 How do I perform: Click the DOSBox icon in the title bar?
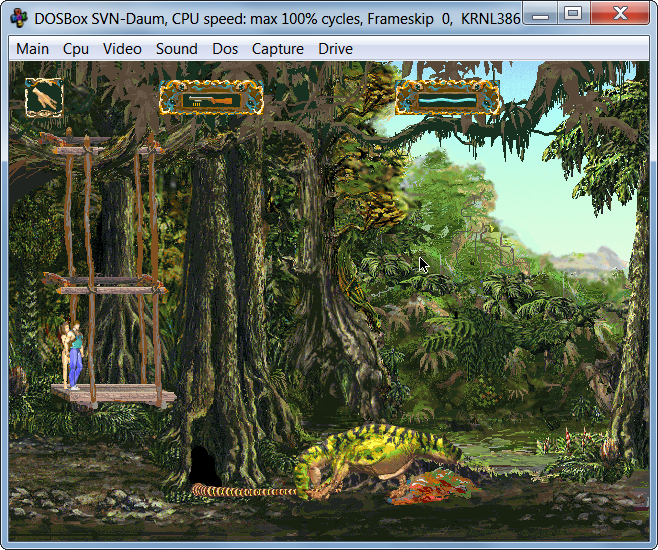pyautogui.click(x=18, y=15)
